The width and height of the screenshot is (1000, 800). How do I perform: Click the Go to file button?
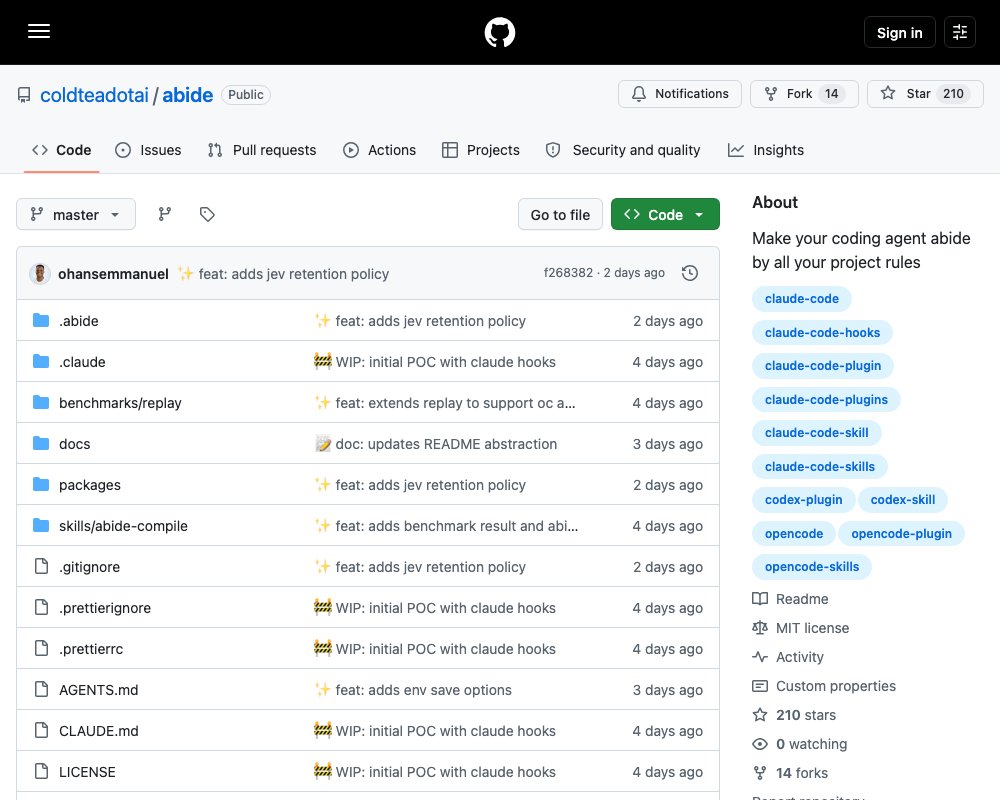point(560,214)
